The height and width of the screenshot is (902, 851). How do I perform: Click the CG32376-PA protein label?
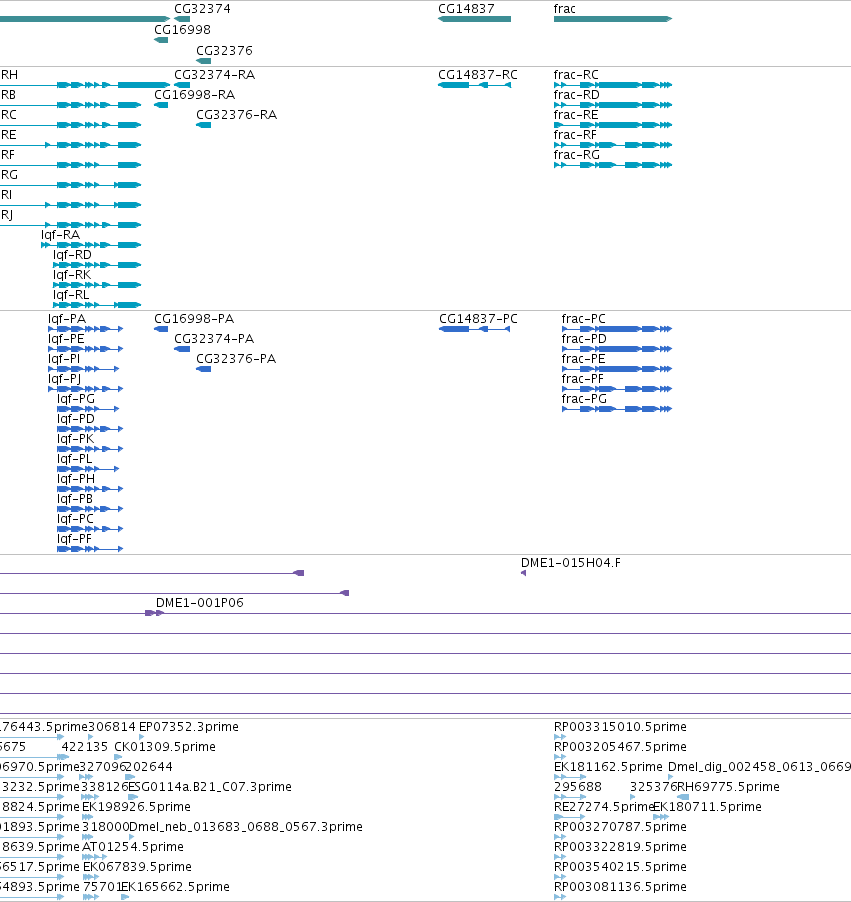pos(236,359)
